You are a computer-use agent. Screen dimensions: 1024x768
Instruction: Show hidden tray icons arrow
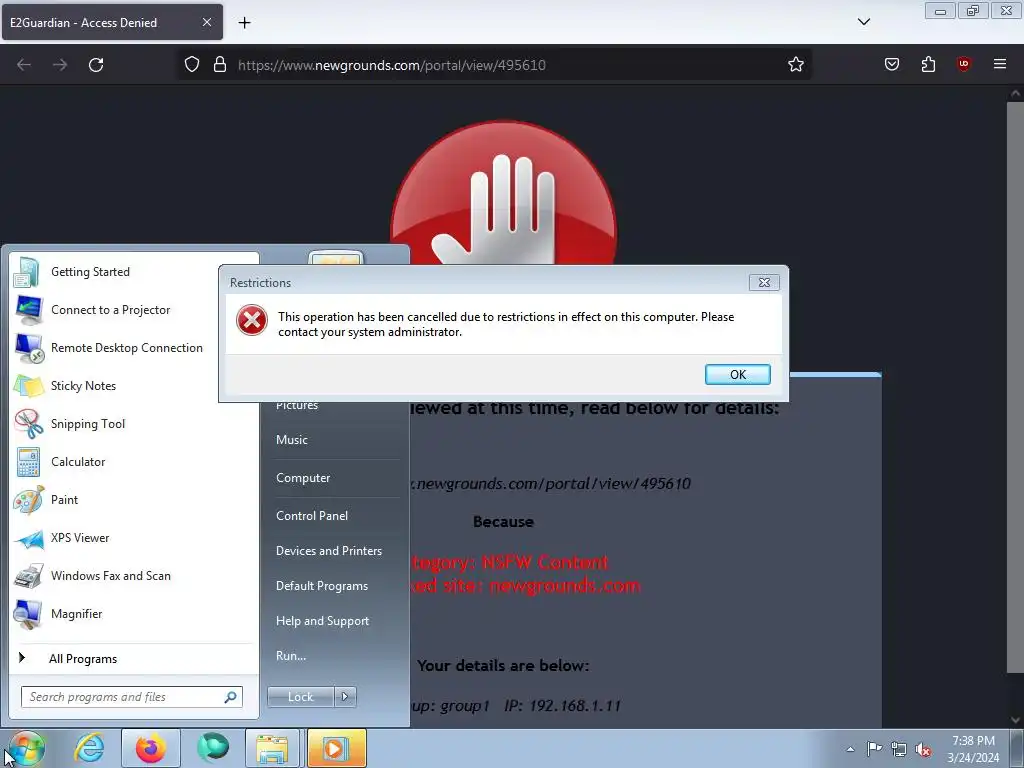click(850, 749)
